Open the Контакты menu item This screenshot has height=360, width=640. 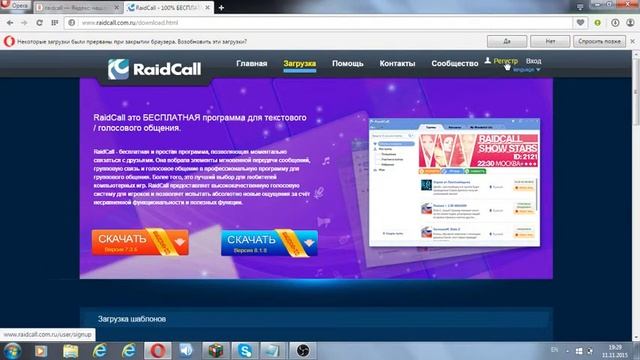coord(397,64)
